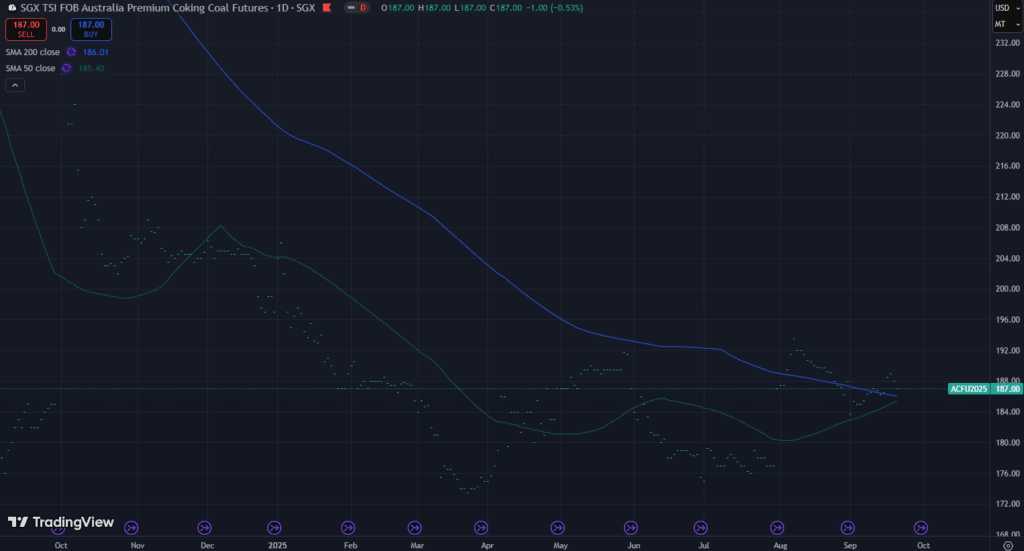Click the red SELL 187.00 button
Viewport: 1024px width, 551px height.
[26, 29]
